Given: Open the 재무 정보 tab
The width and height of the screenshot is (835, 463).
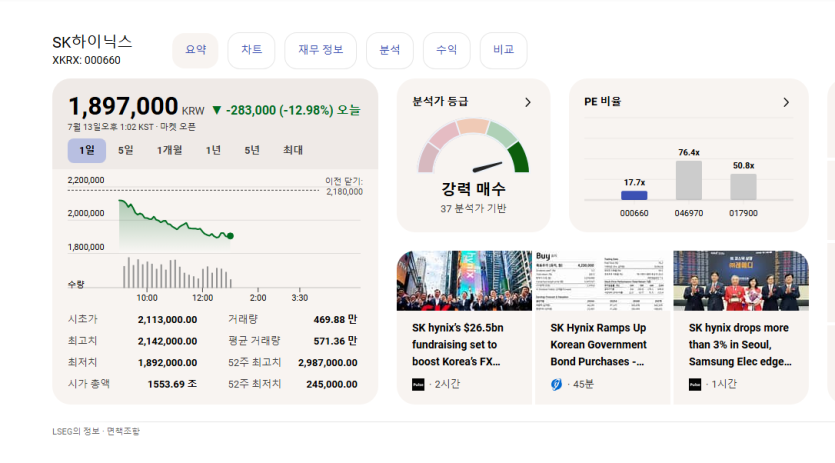Looking at the screenshot, I should [x=321, y=50].
